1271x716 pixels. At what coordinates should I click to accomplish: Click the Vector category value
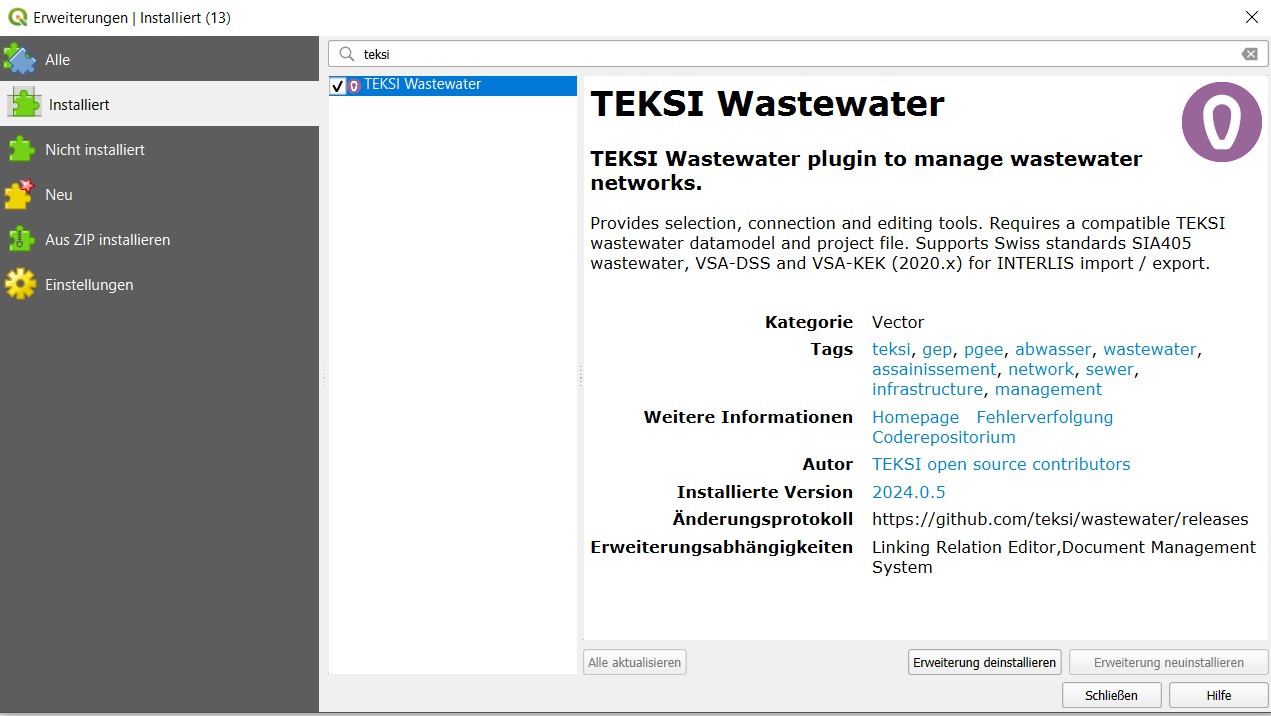coord(898,322)
